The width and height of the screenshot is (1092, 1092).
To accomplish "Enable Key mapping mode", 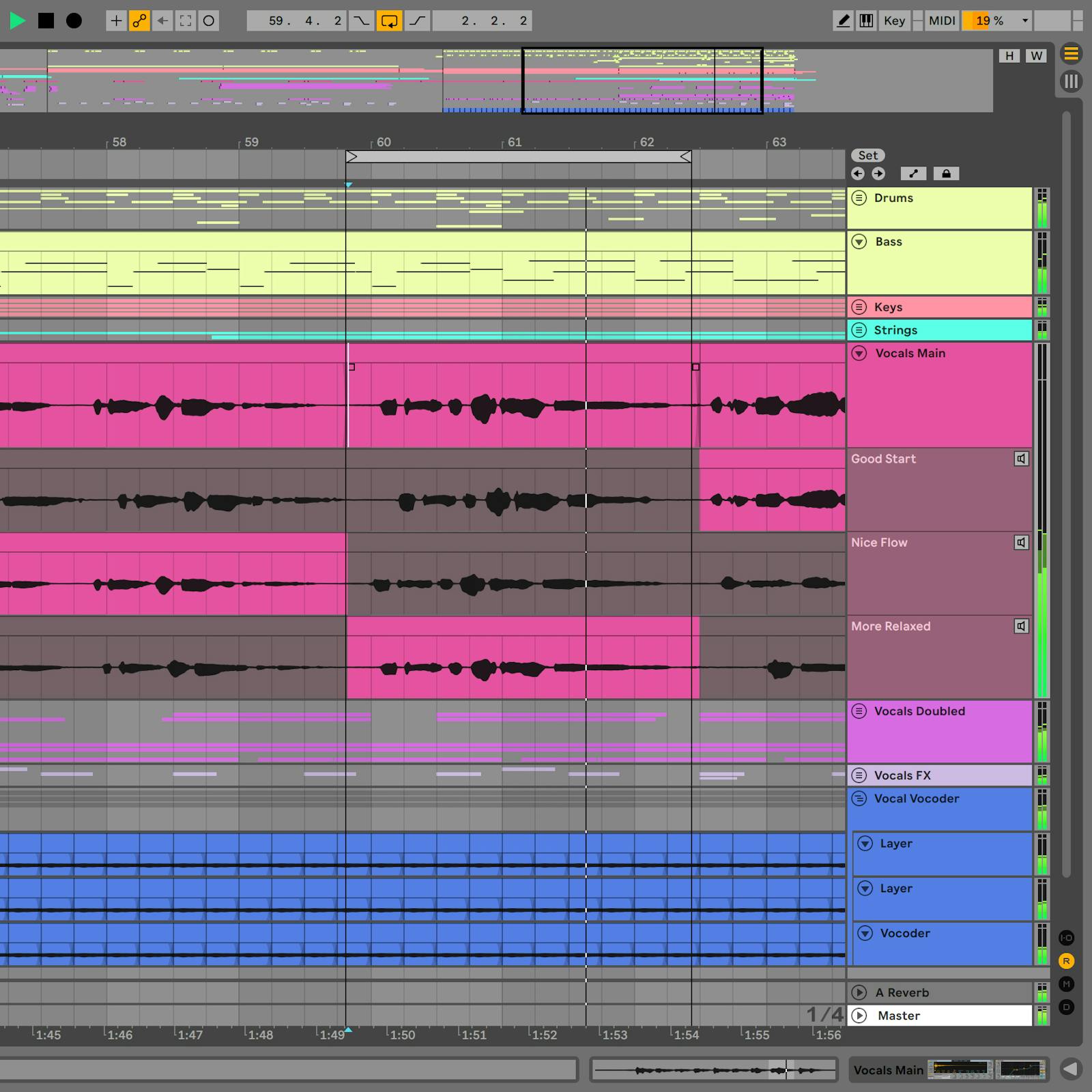I will click(894, 20).
